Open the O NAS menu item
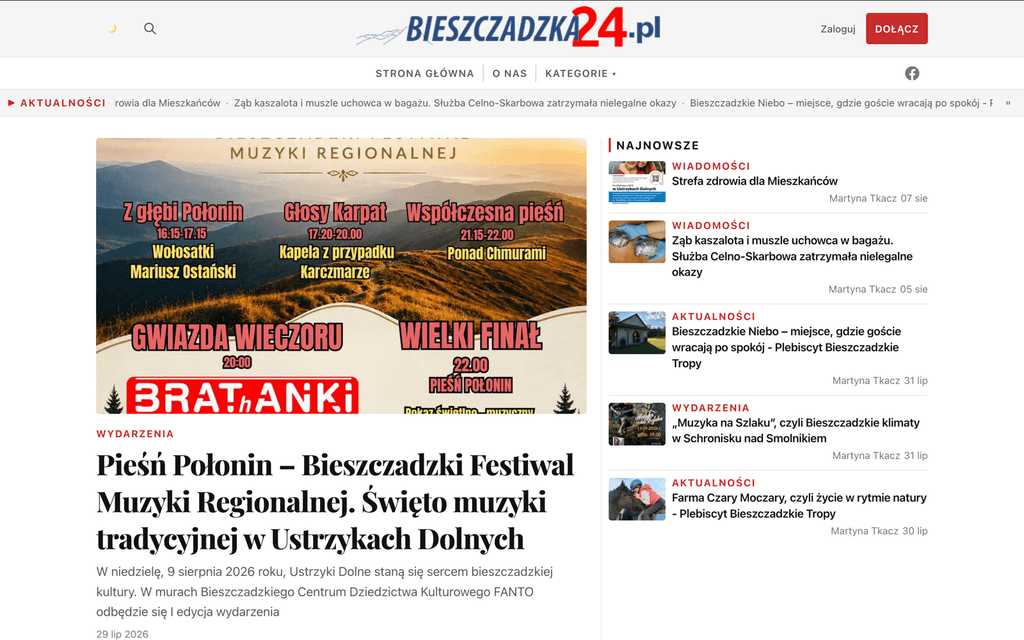 coord(509,74)
